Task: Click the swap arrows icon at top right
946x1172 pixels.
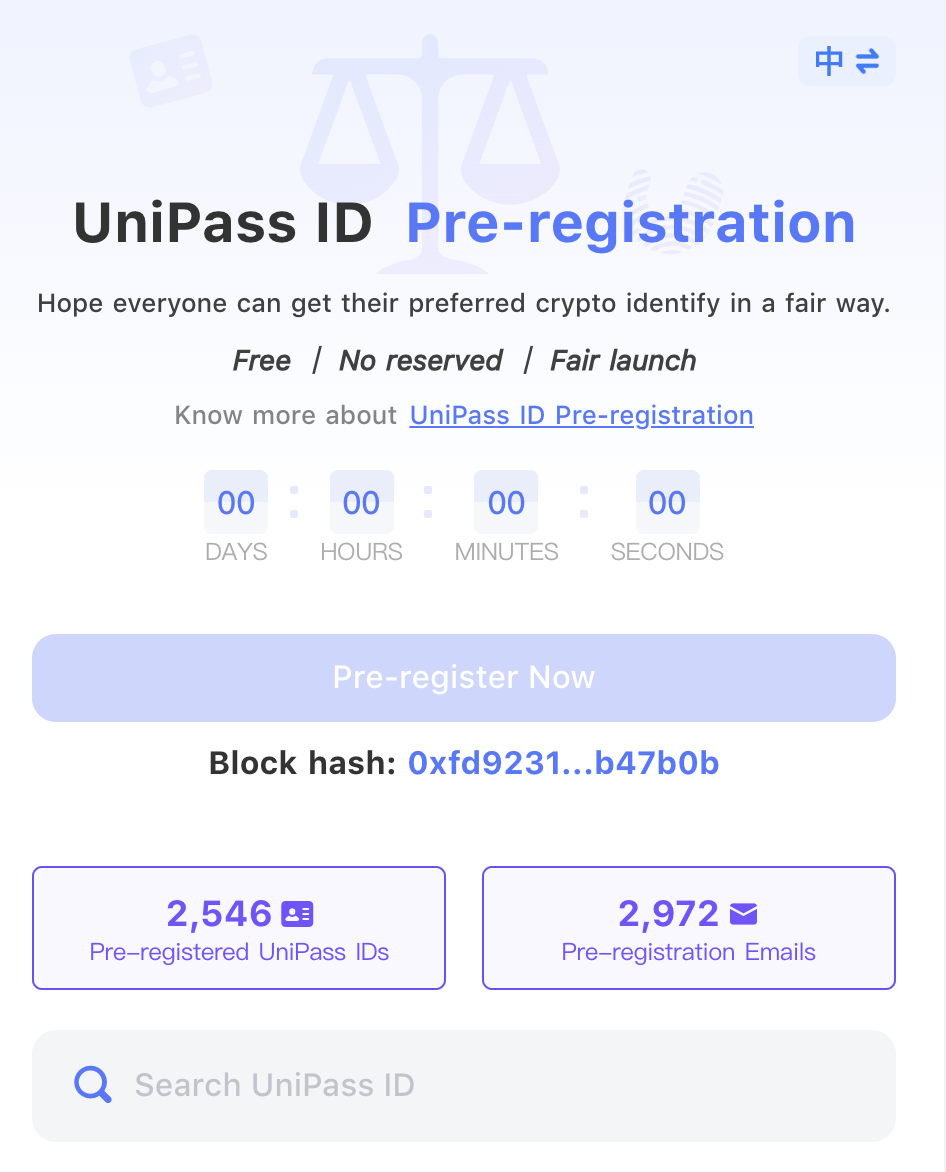Action: (867, 61)
